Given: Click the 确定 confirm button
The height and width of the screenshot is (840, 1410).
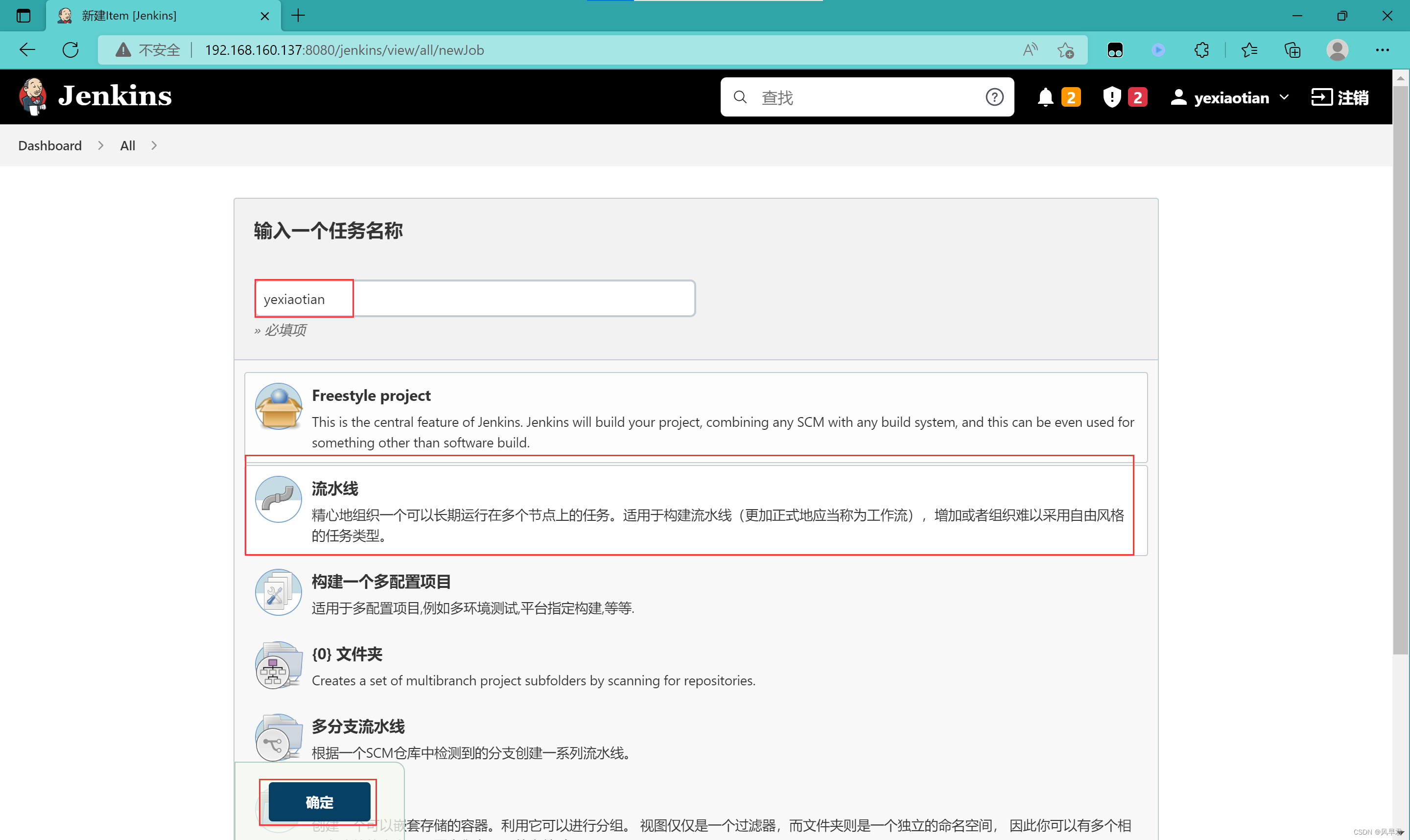Looking at the screenshot, I should (x=319, y=802).
